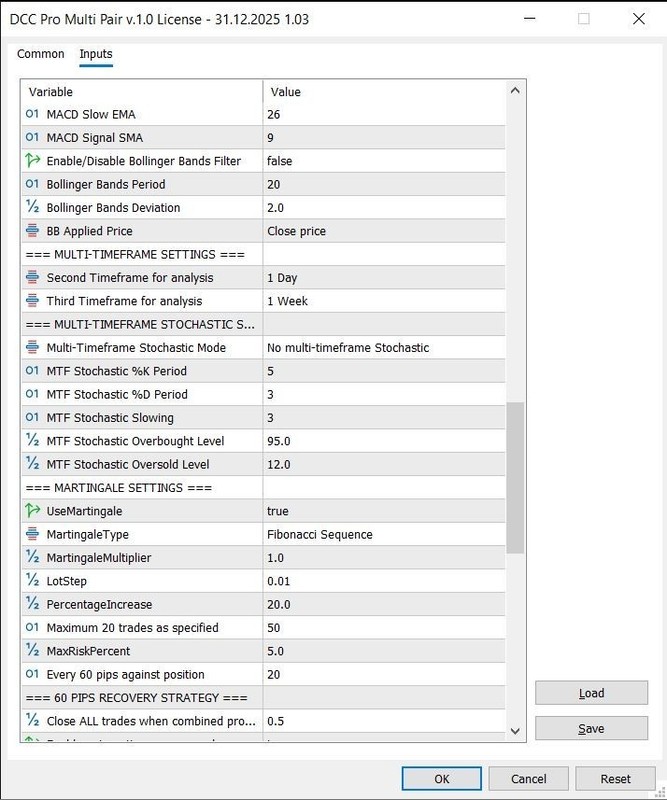Click the enum icon beside BB Applied Price
Screen dimensions: 667x800
pos(32,231)
